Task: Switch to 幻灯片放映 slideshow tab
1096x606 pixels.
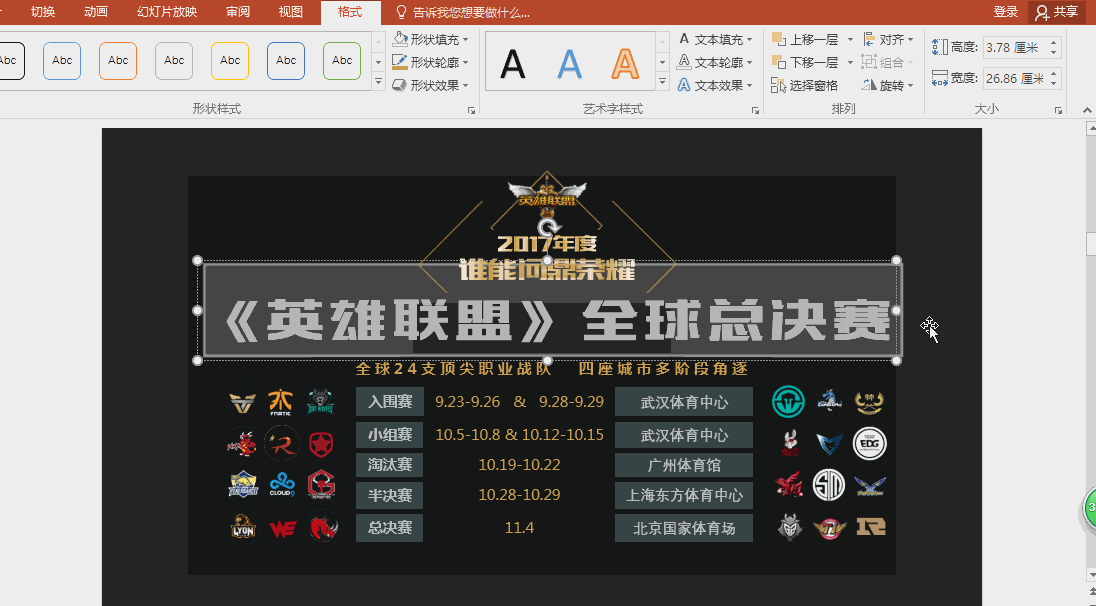Action: 167,12
